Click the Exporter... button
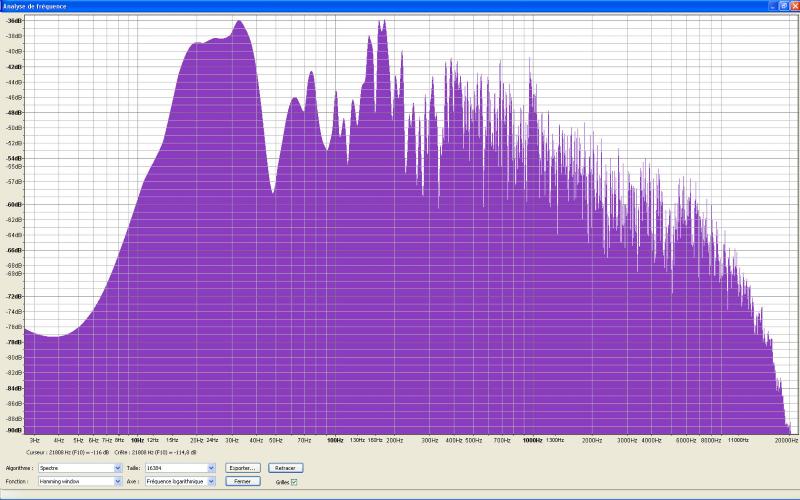 point(243,468)
